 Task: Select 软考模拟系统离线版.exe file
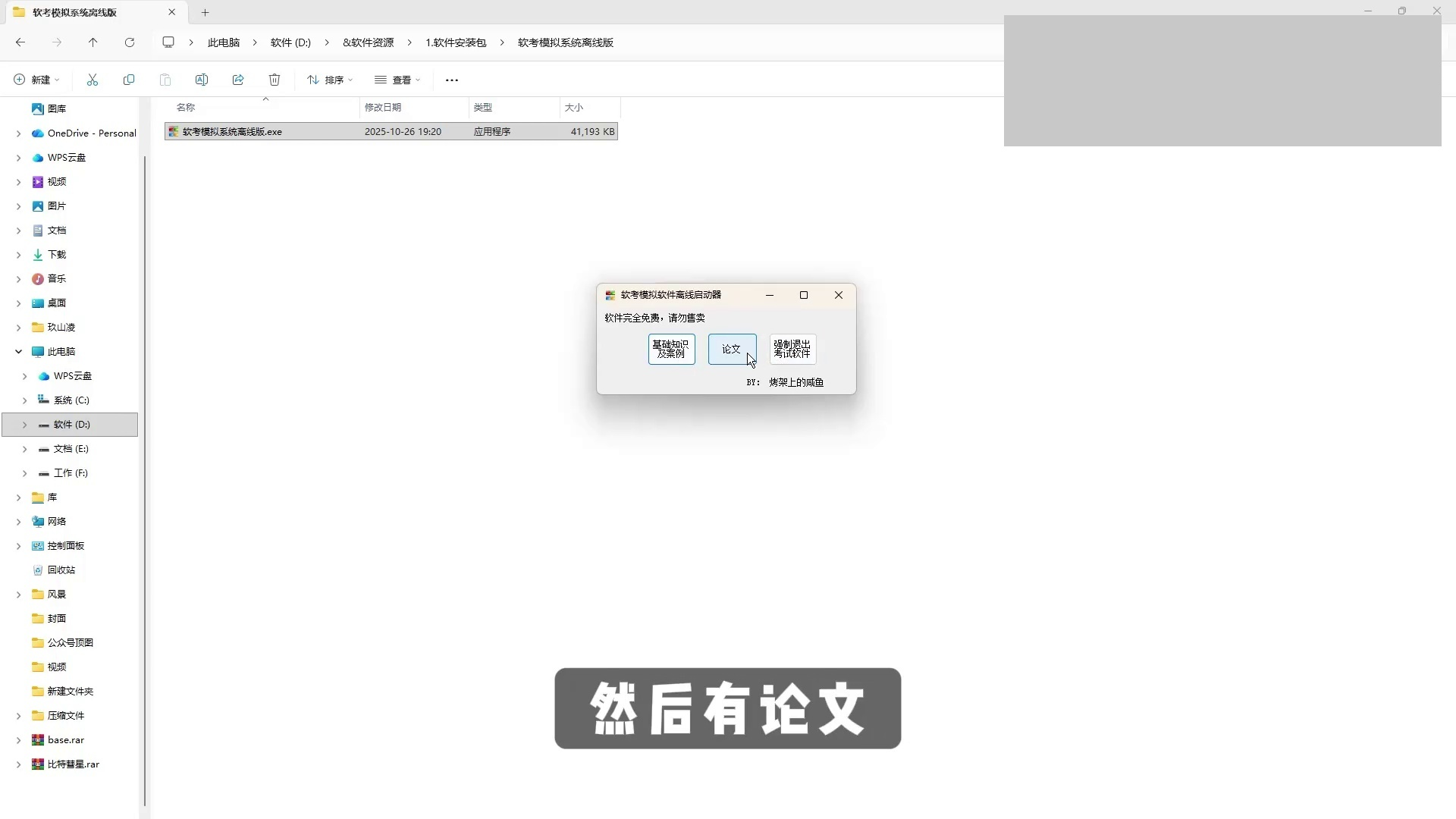click(232, 132)
